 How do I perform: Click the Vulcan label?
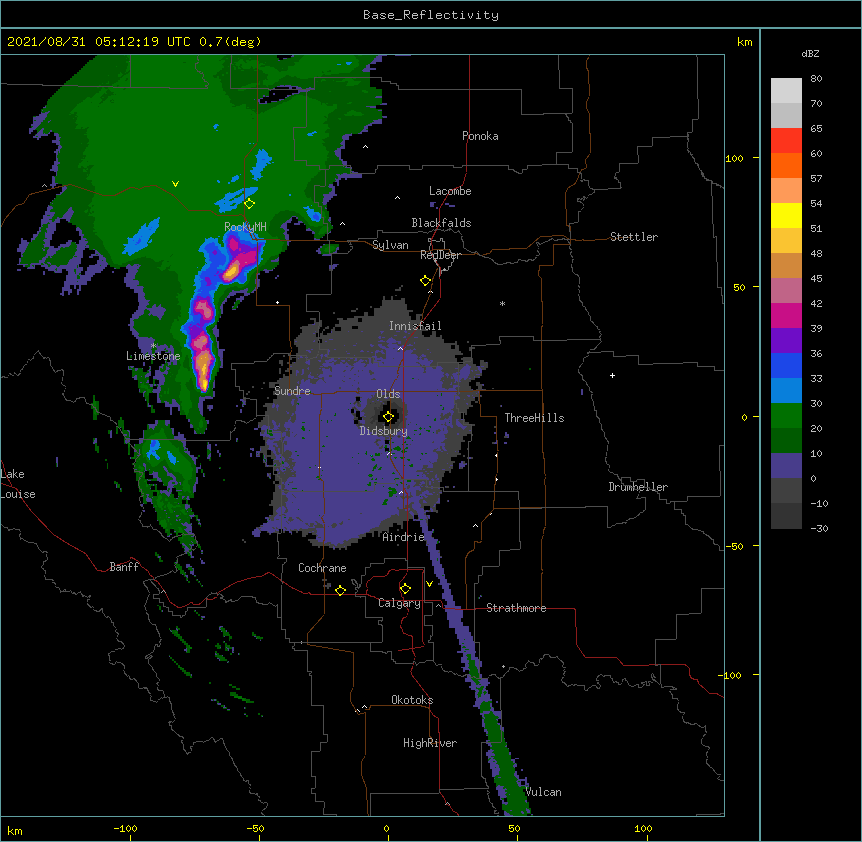point(543,792)
